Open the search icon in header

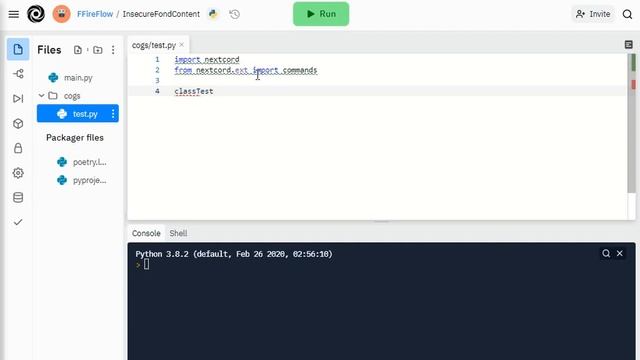tap(627, 14)
